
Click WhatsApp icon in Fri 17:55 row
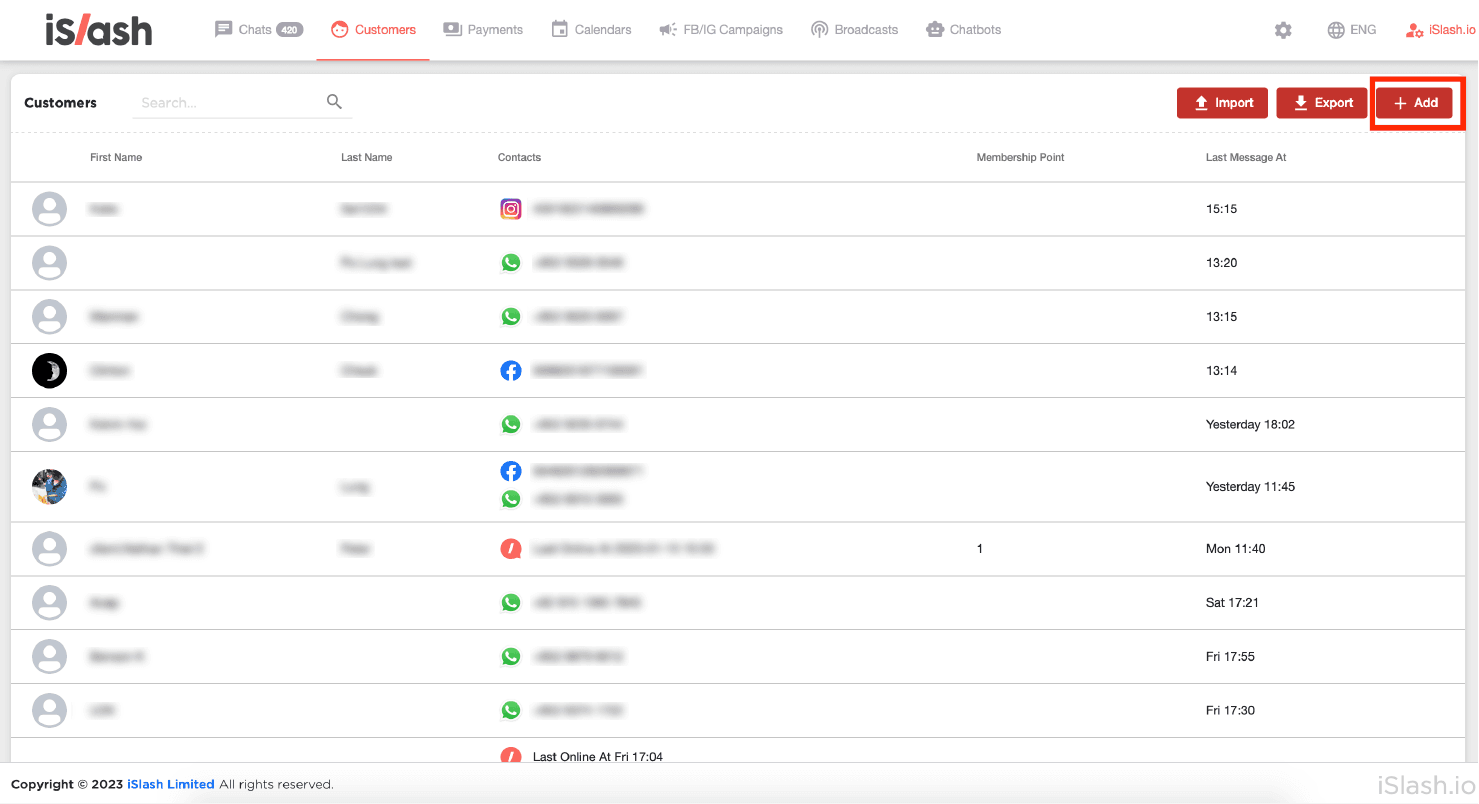pos(511,657)
